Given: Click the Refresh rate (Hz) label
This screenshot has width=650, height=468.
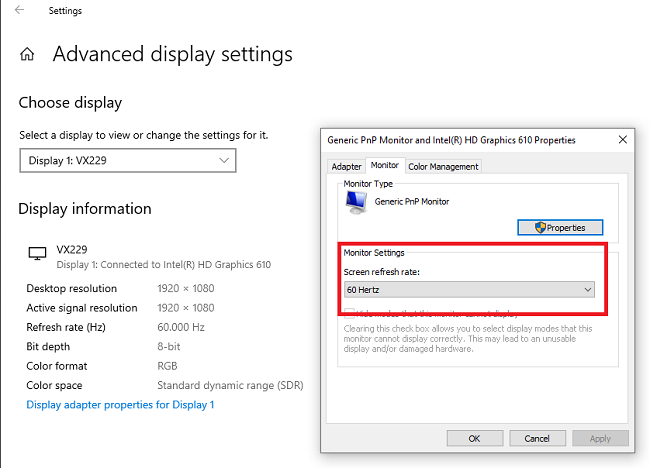Looking at the screenshot, I should tap(66, 327).
